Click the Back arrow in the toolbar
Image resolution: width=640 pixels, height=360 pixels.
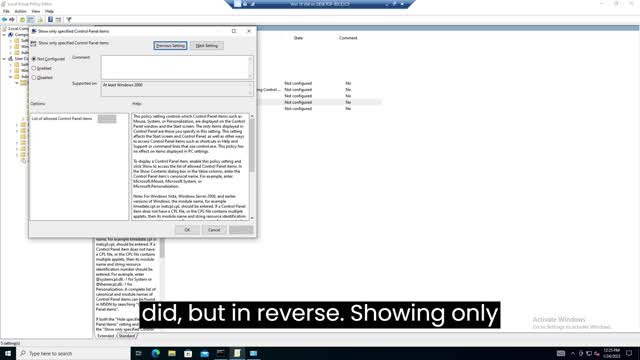click(x=4, y=20)
